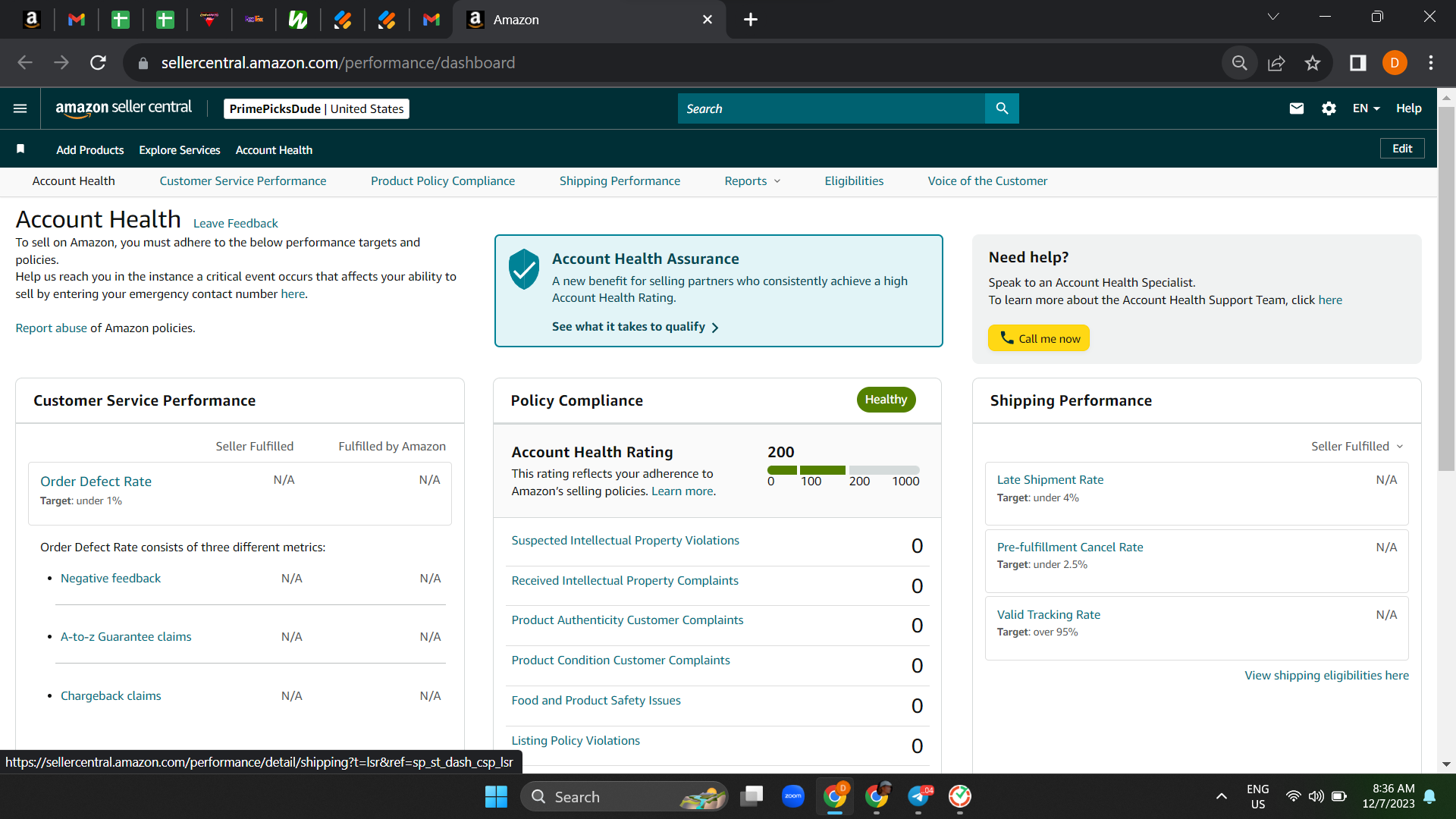This screenshot has width=1456, height=819.
Task: Click the Account Health Rating progress bar
Action: (843, 470)
